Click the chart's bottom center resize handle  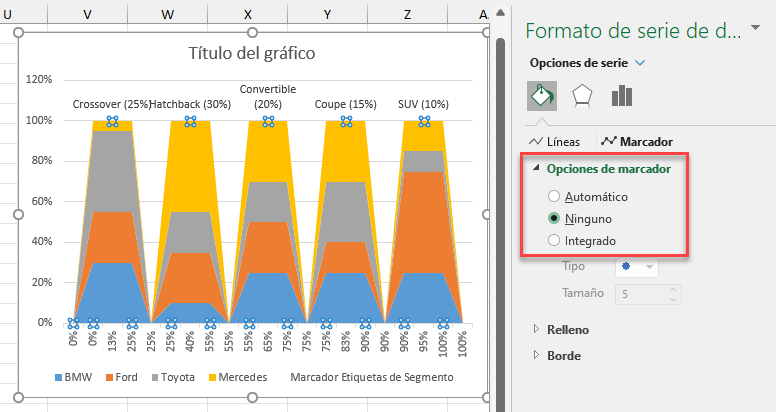(252, 397)
